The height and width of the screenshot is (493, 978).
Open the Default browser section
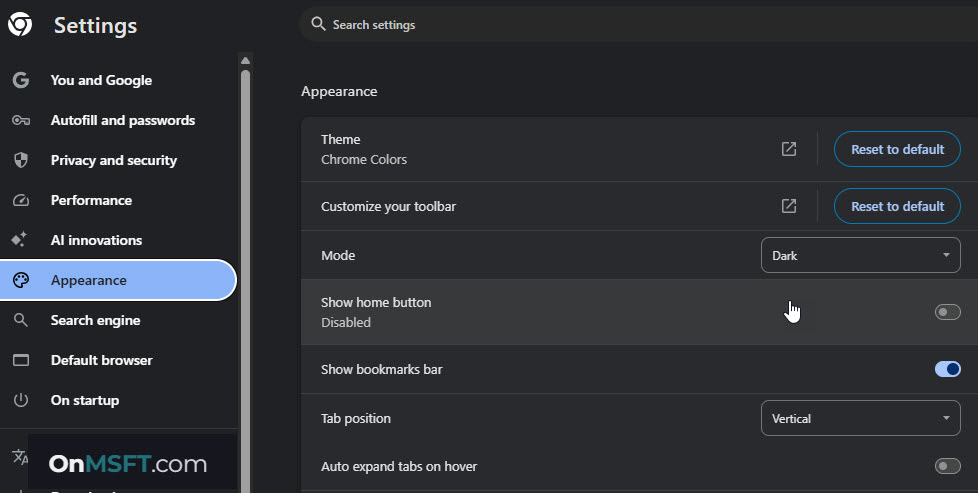101,360
